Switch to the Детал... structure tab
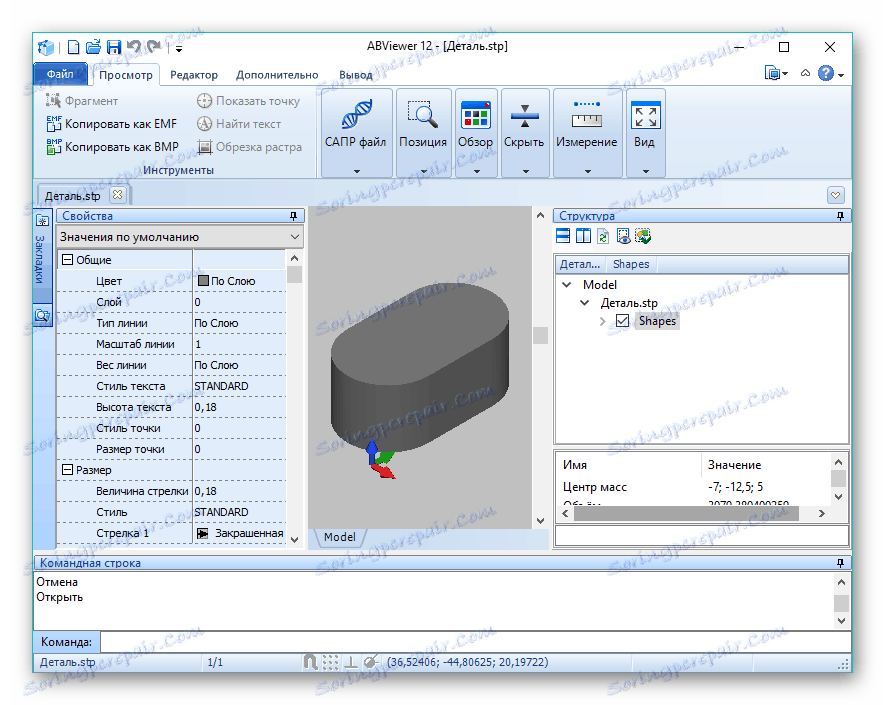This screenshot has height=705, width=885. (x=580, y=264)
